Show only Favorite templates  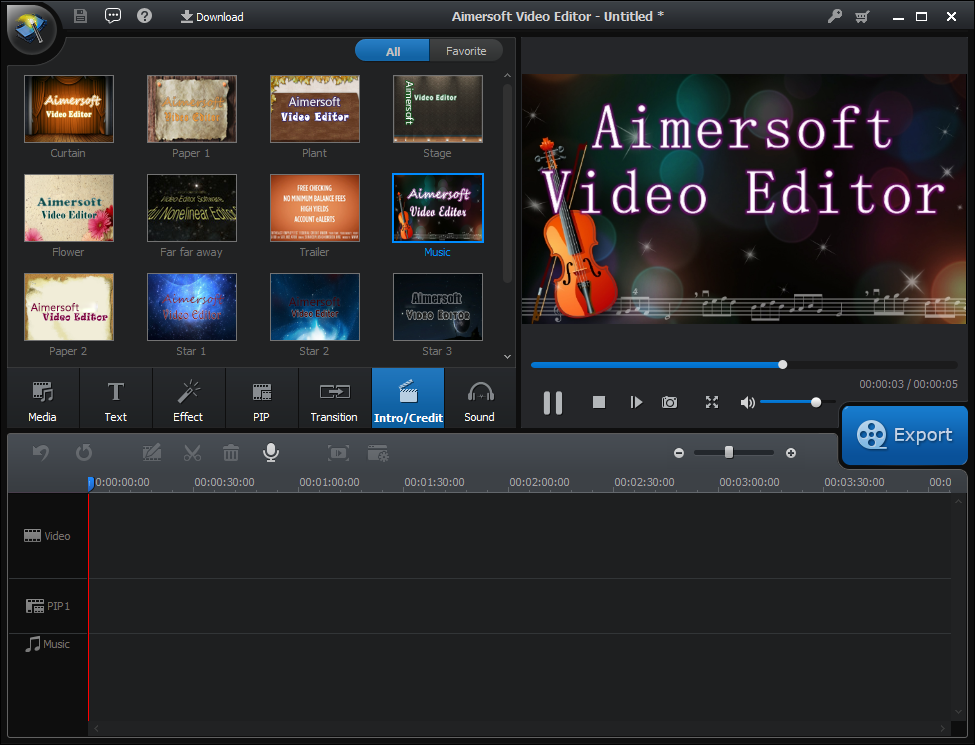click(x=466, y=51)
